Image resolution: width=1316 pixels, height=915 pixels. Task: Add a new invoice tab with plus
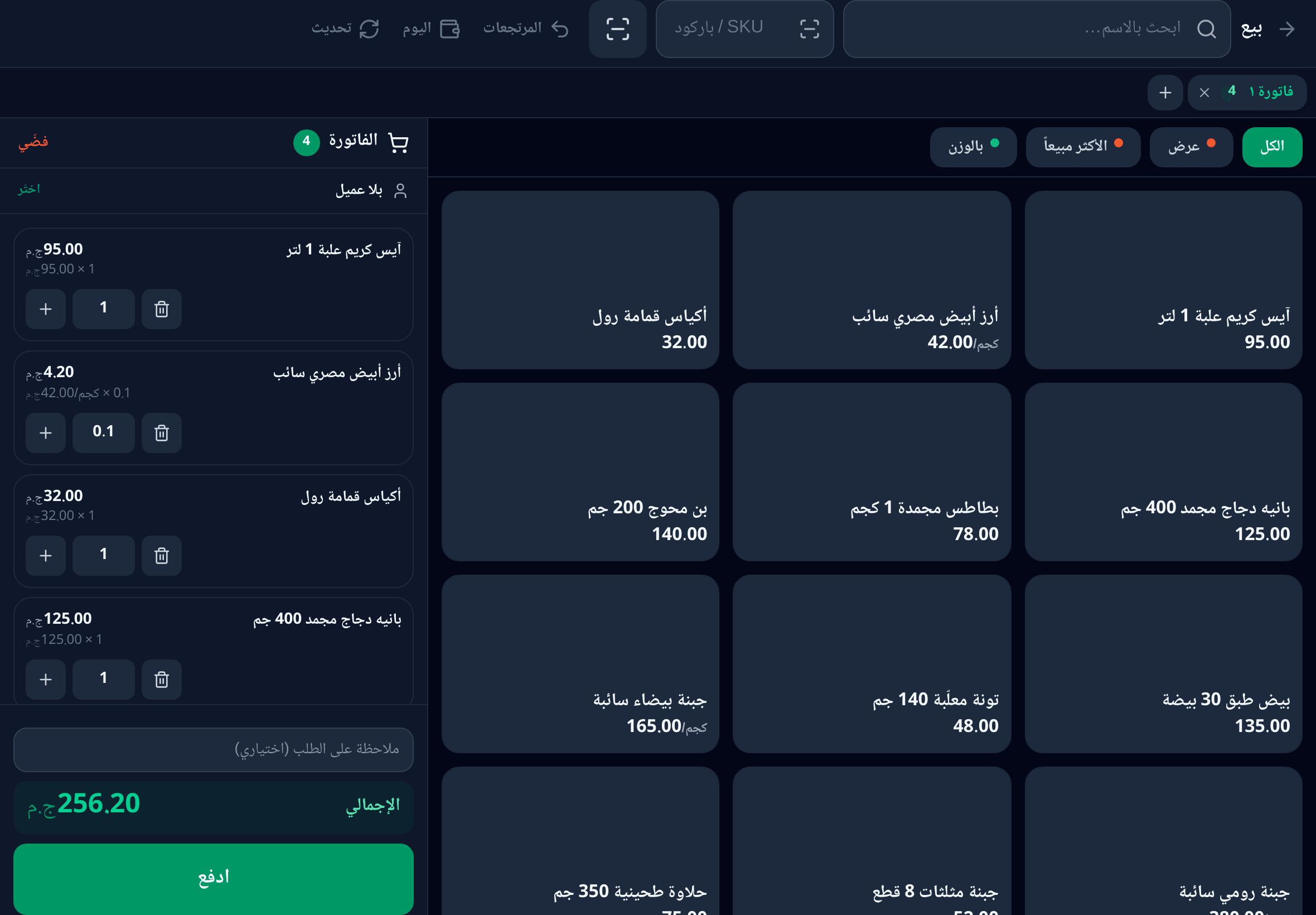tap(1165, 92)
